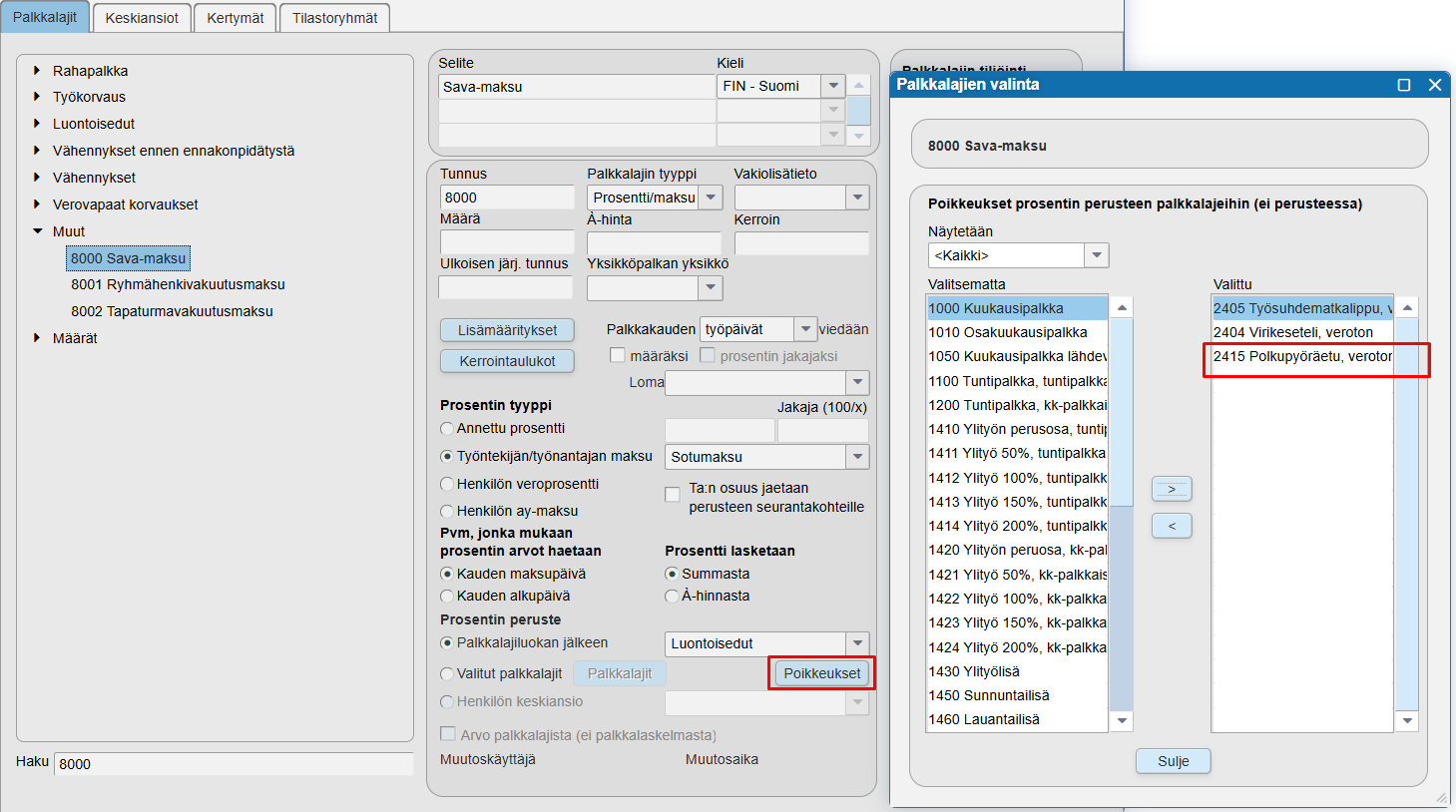Viewport: 1456px width, 812px height.
Task: Click the Määrä input field
Action: click(507, 242)
